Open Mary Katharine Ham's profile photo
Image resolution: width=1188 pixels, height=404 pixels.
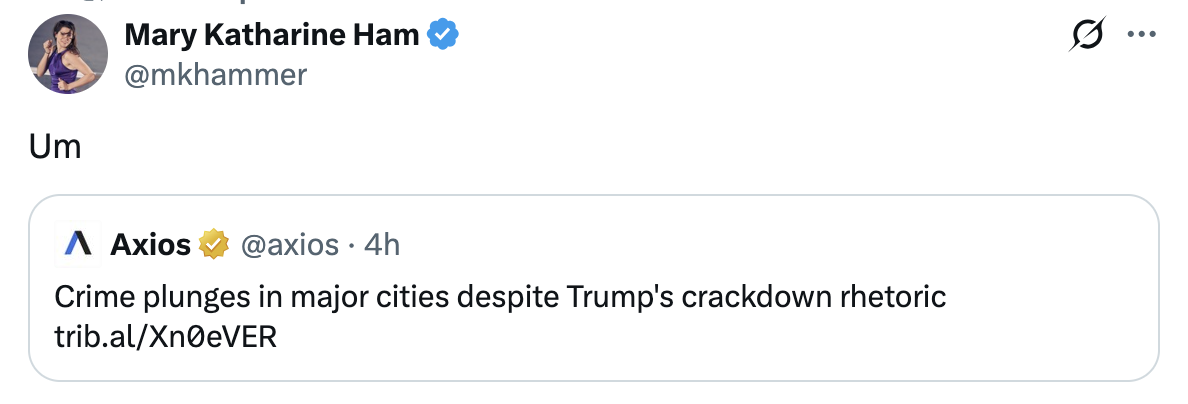68,54
